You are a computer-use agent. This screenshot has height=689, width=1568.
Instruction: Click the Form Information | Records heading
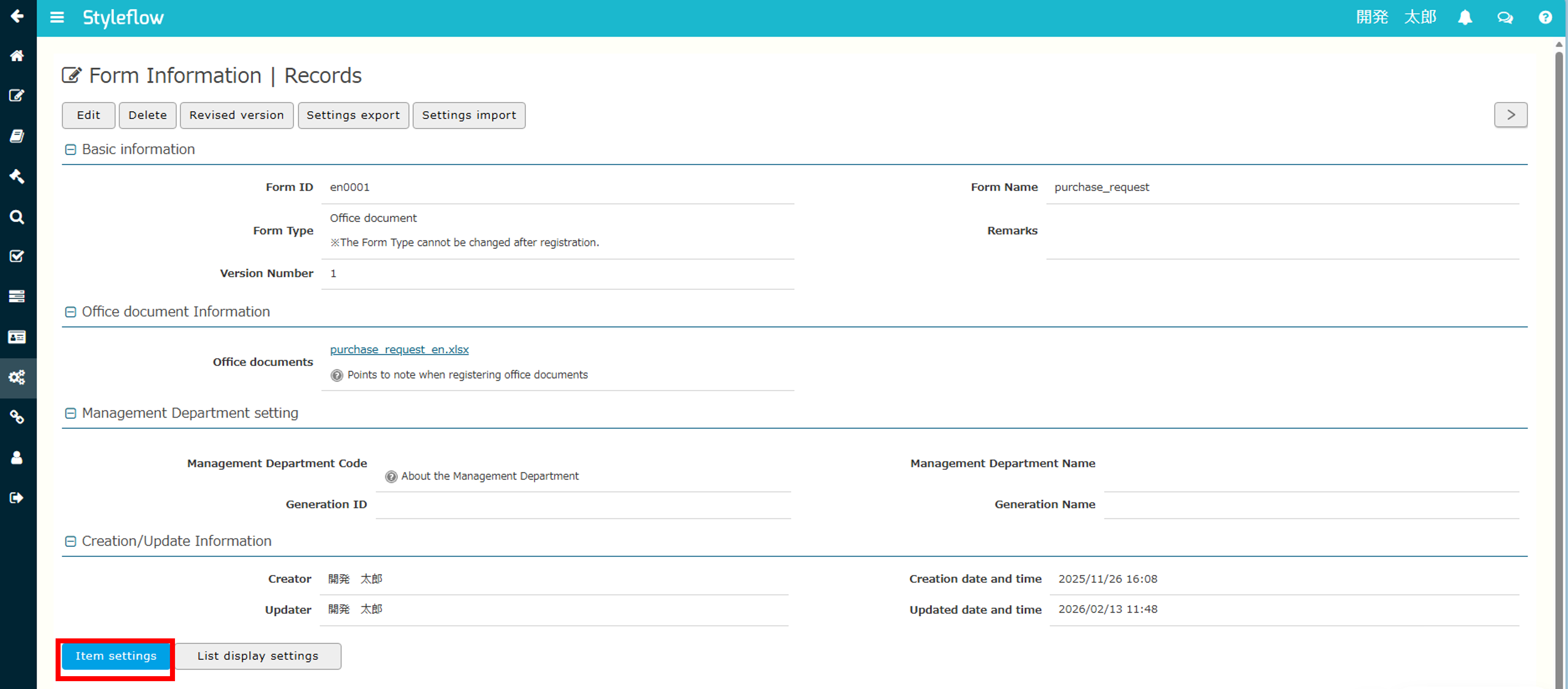click(225, 76)
